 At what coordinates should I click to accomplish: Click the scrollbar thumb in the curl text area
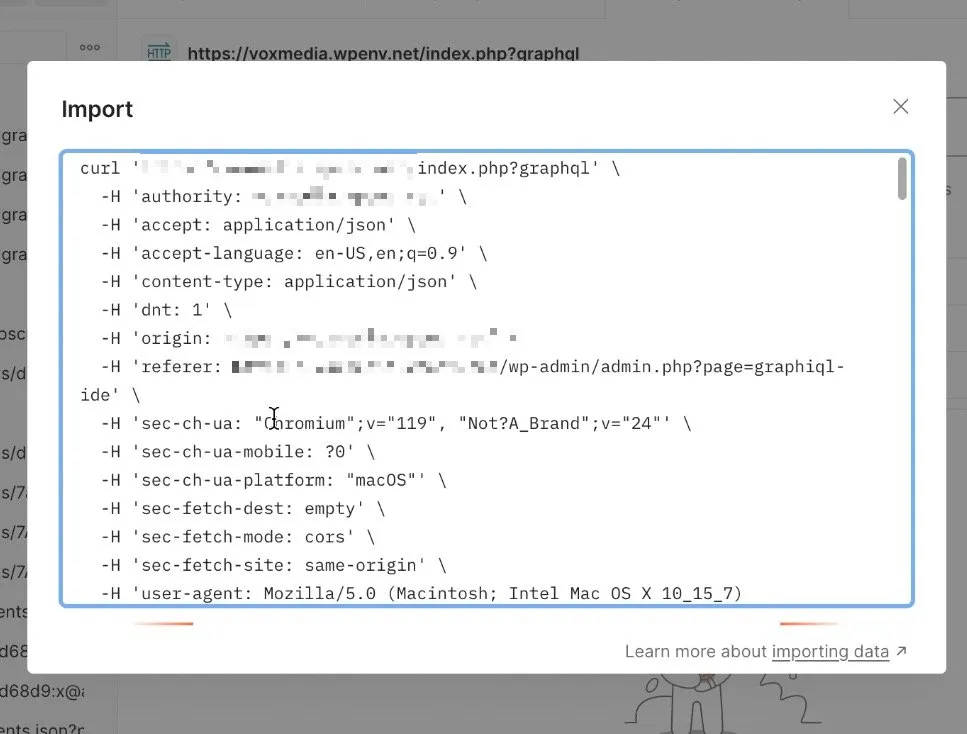click(902, 180)
